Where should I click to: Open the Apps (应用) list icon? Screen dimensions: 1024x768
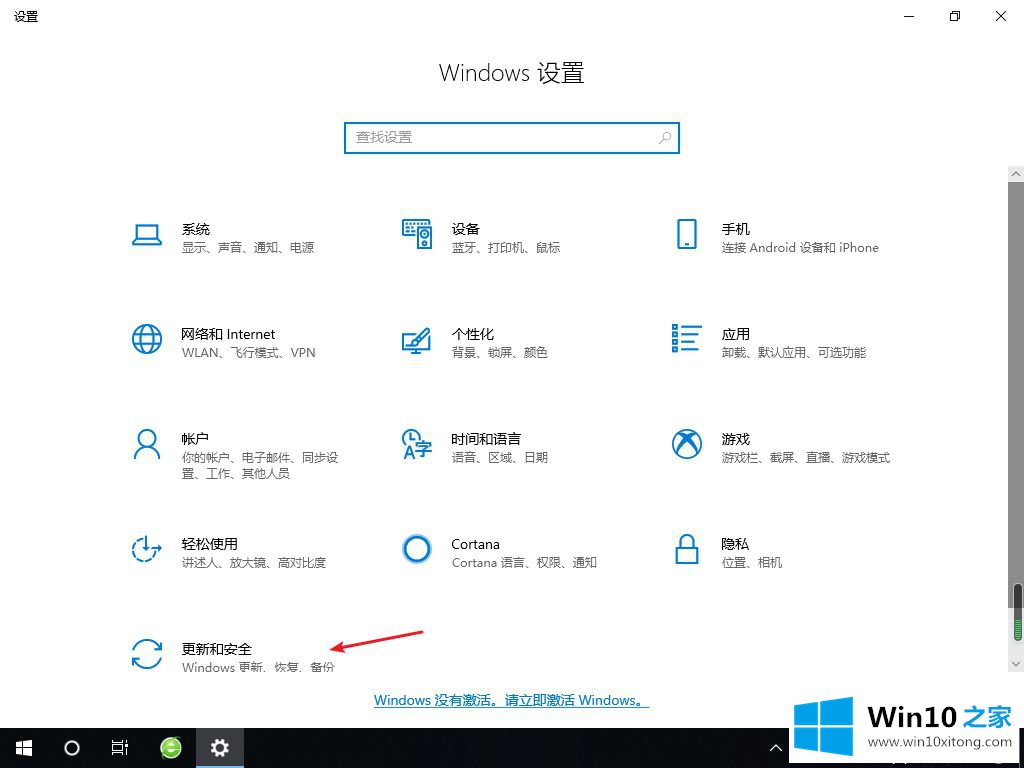click(686, 338)
